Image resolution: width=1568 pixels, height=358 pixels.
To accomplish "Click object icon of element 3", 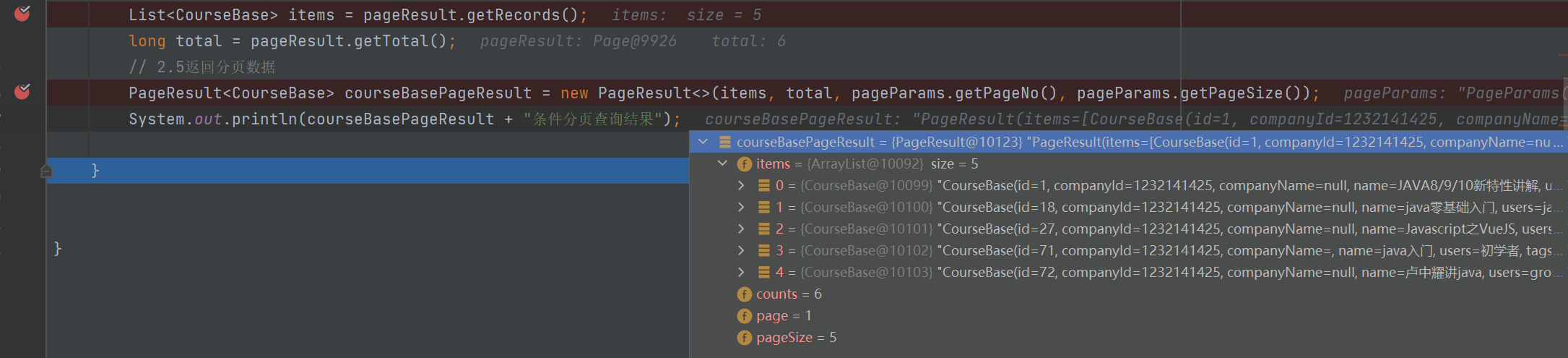I will [763, 250].
